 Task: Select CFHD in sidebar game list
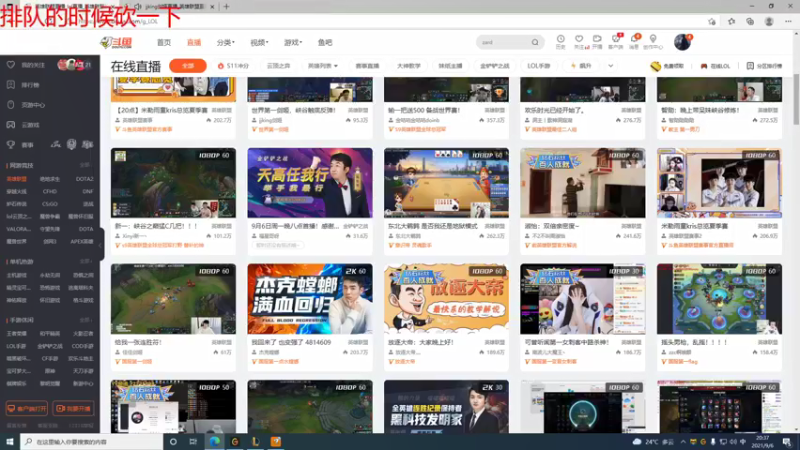[50, 191]
